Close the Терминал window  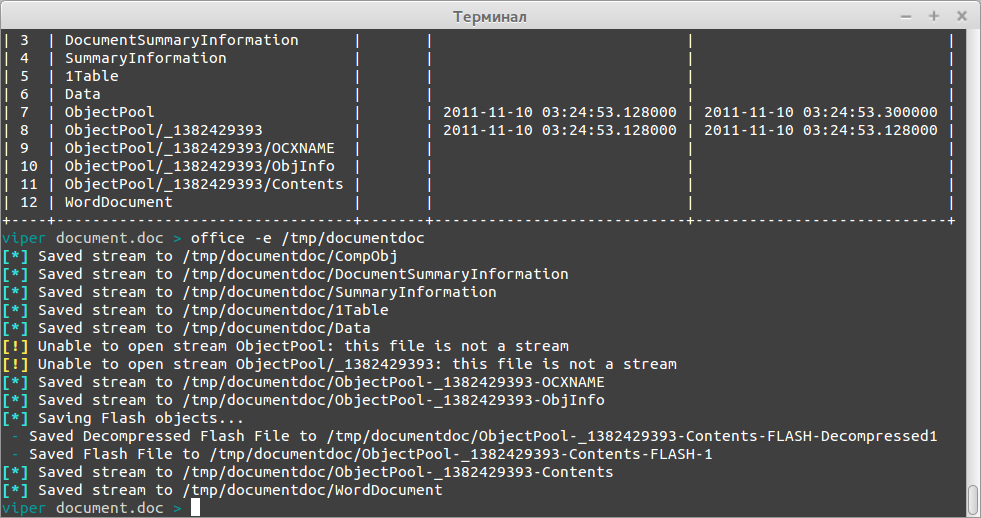[x=962, y=16]
